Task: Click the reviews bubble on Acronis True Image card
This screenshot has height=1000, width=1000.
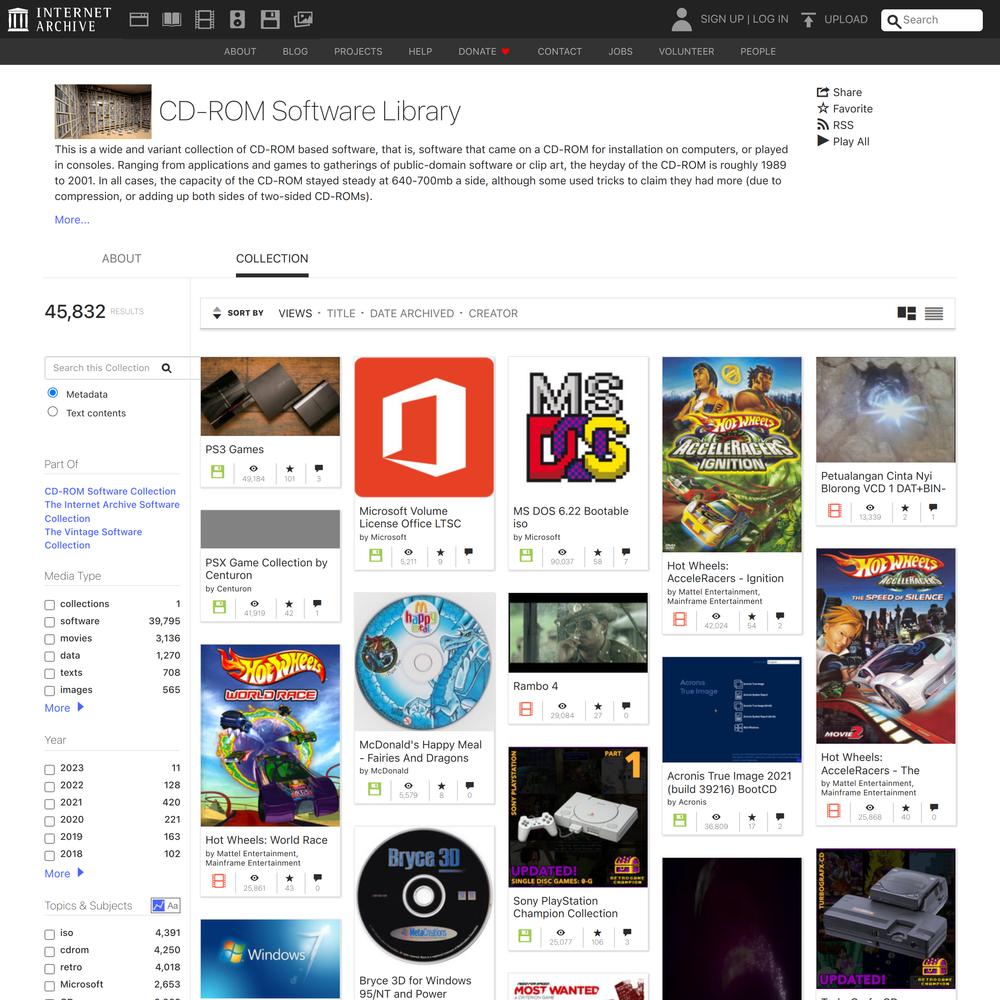Action: click(x=779, y=817)
